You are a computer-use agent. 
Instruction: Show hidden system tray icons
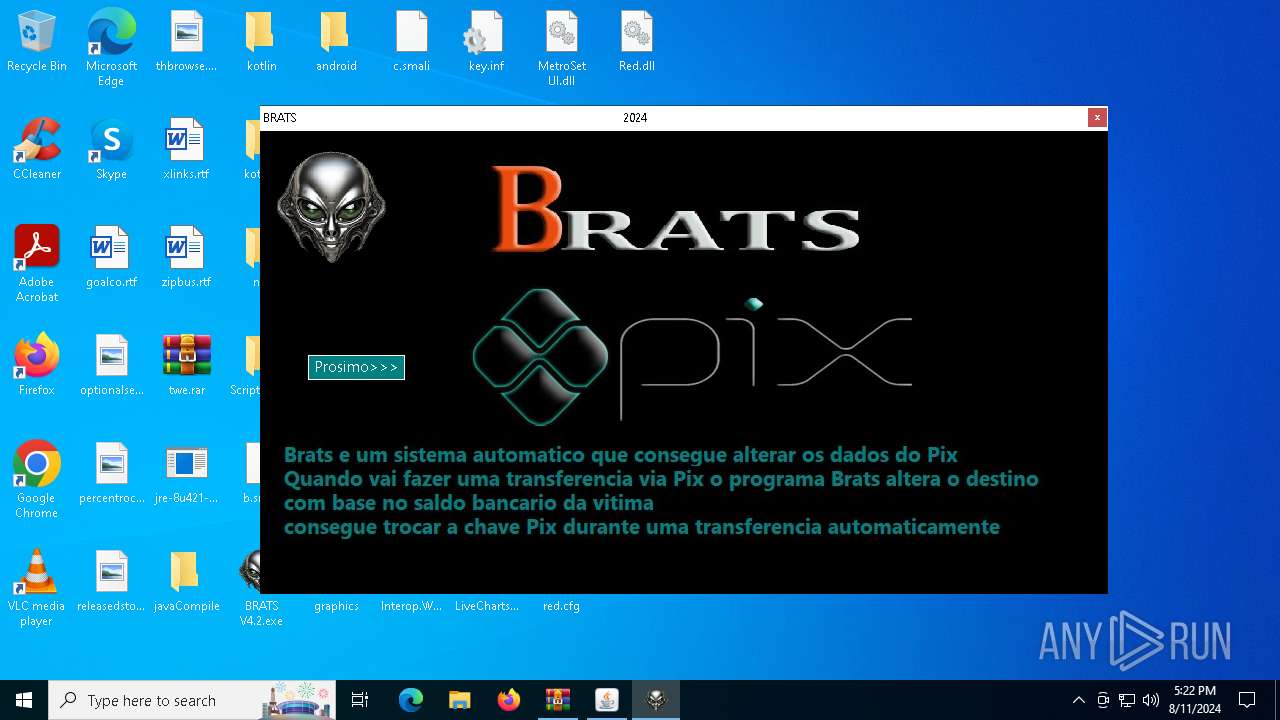click(1078, 700)
